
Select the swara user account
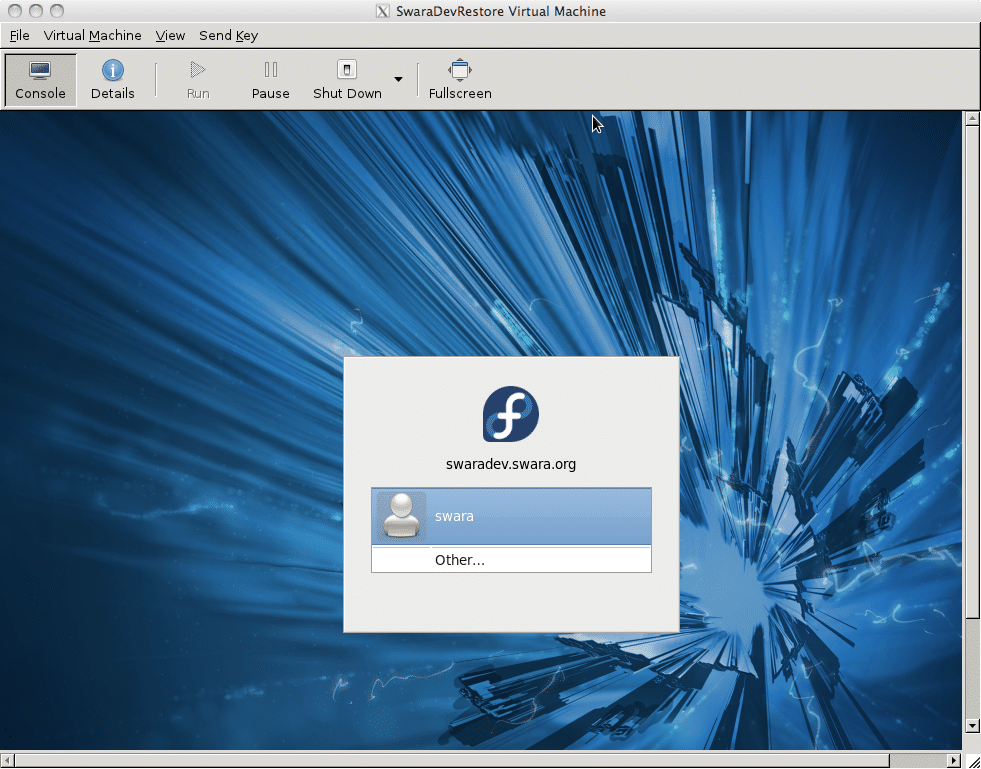tap(511, 517)
